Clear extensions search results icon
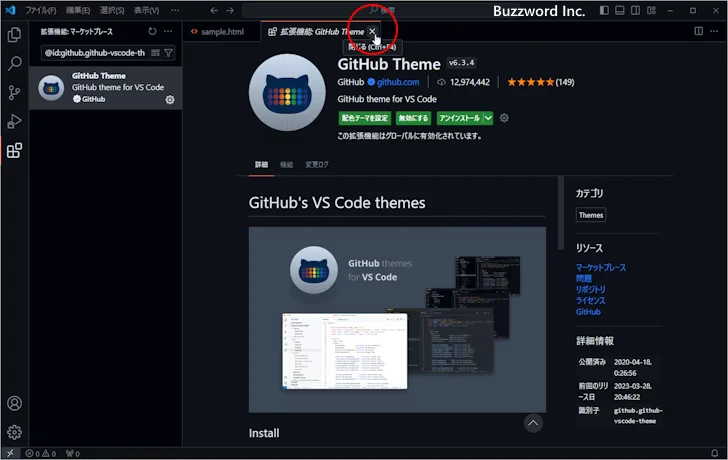Screen dimensions: 728x460 (156, 53)
